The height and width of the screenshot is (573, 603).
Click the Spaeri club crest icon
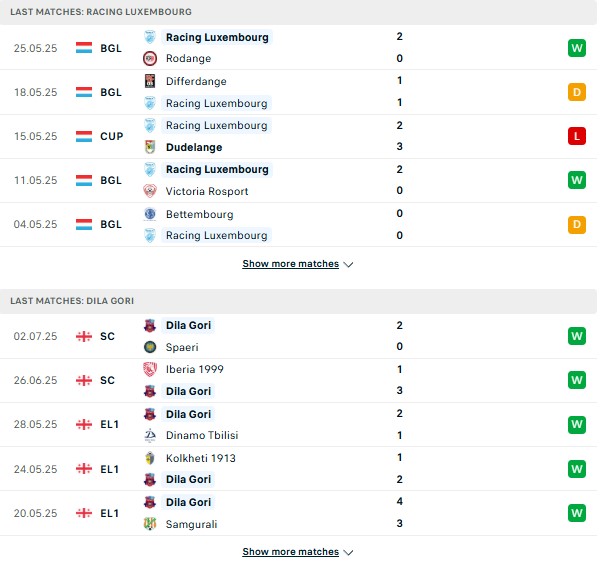point(150,347)
